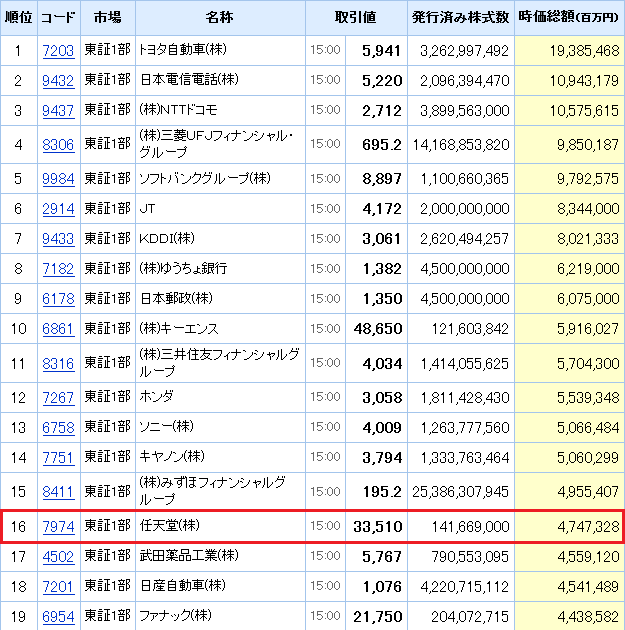Select the name 武田薬品工業(株)
Viewport: 625px width, 630px height.
coord(189,555)
